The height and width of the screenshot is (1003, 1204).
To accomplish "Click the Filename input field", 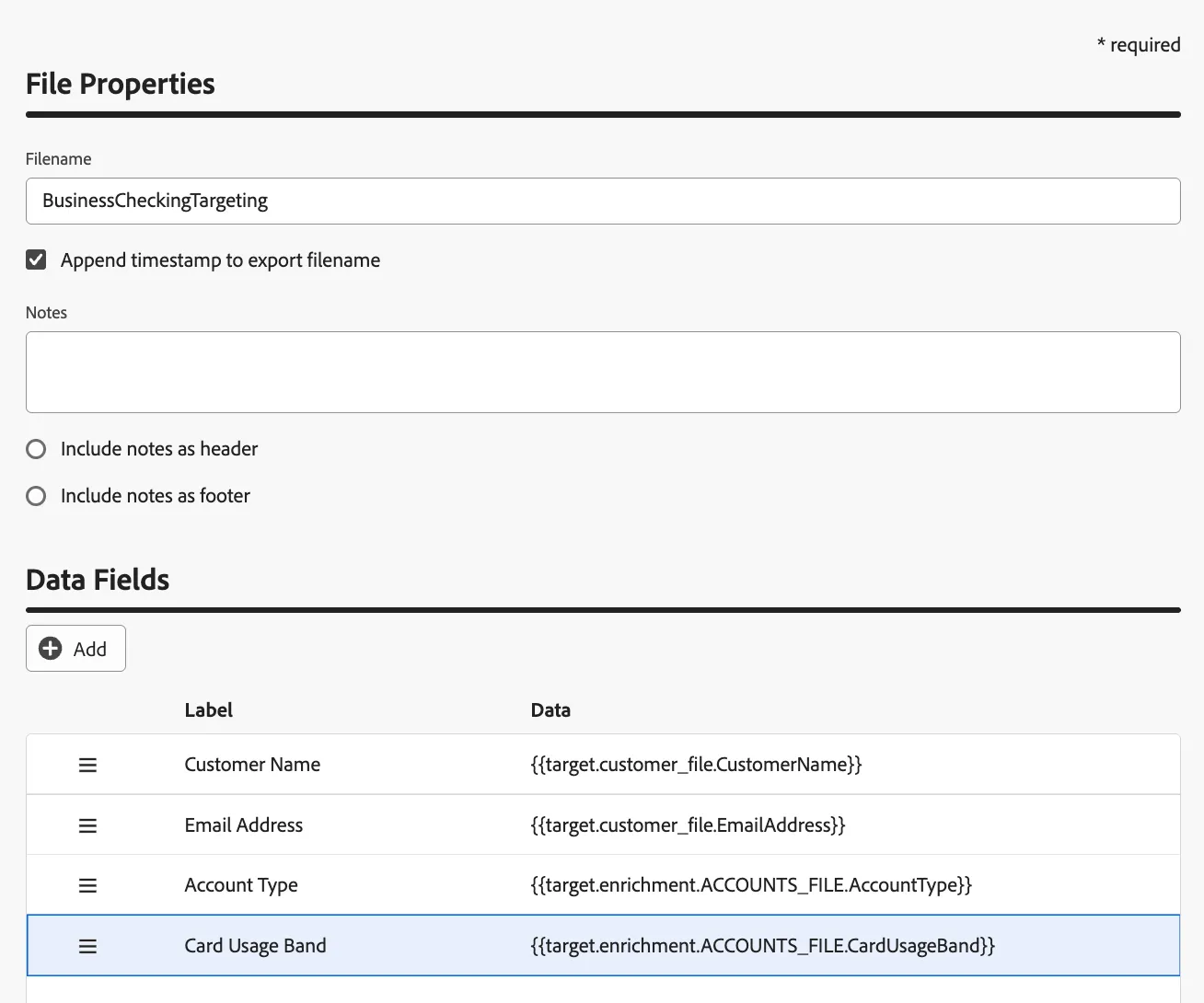I will pos(603,201).
